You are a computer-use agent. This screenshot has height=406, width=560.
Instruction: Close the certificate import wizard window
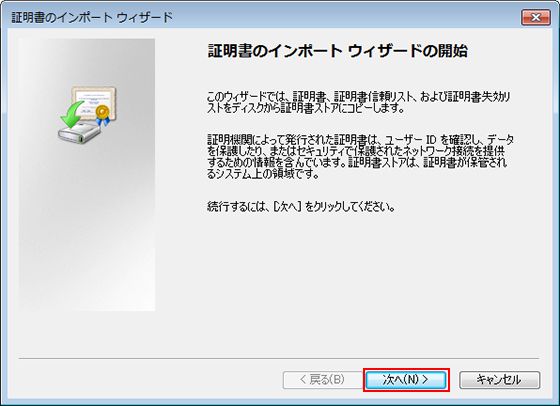535,17
